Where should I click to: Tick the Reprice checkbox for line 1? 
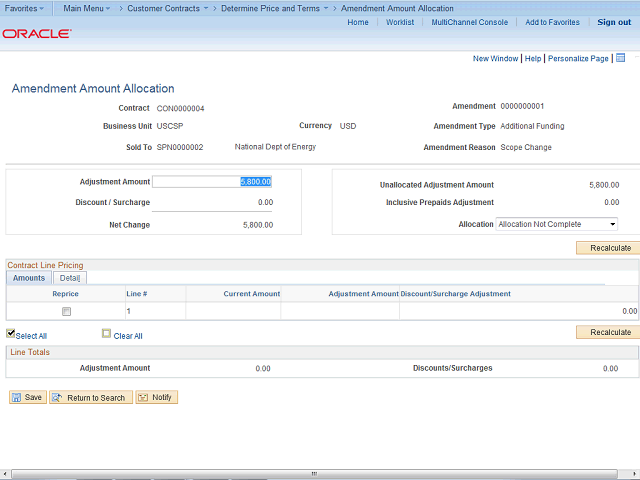point(67,311)
